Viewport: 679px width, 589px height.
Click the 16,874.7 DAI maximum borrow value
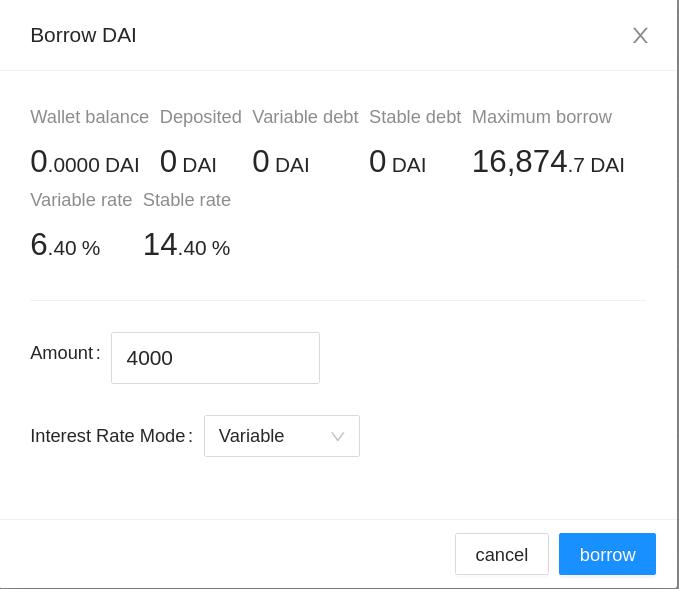point(547,162)
